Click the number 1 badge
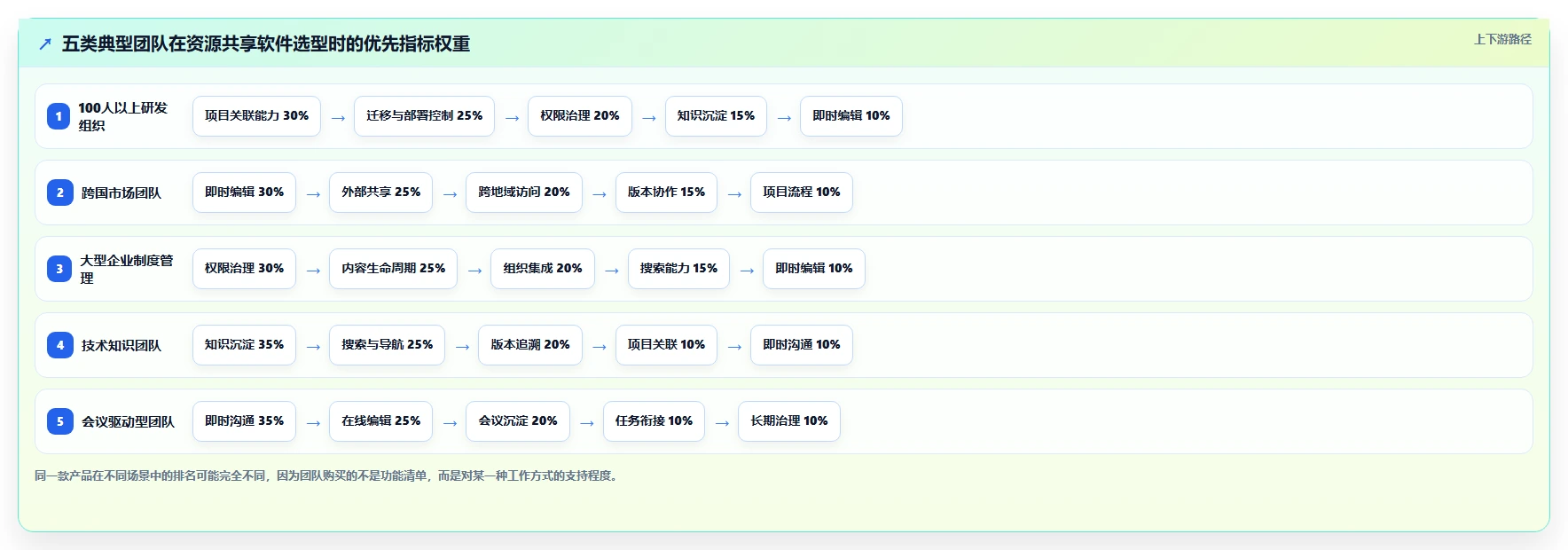Viewport: 1568px width, 550px height. 59,116
